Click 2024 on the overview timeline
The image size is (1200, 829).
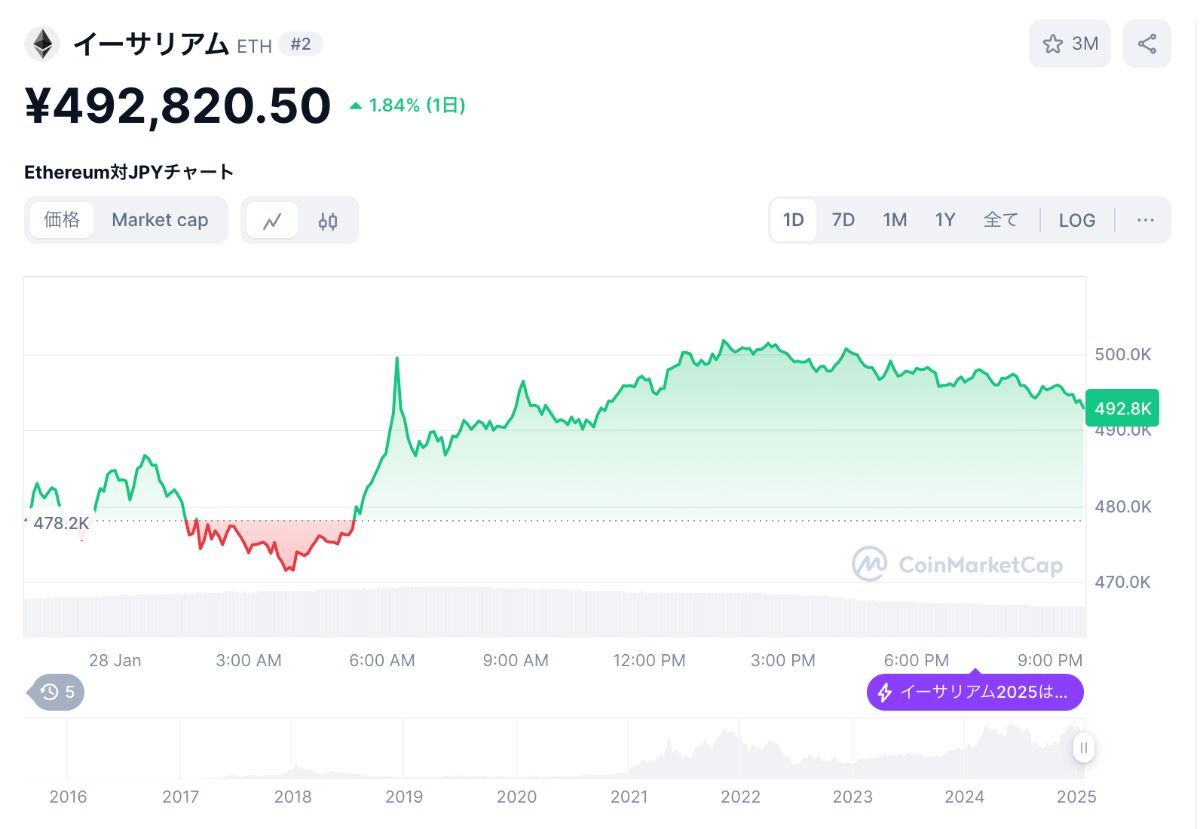pos(965,796)
